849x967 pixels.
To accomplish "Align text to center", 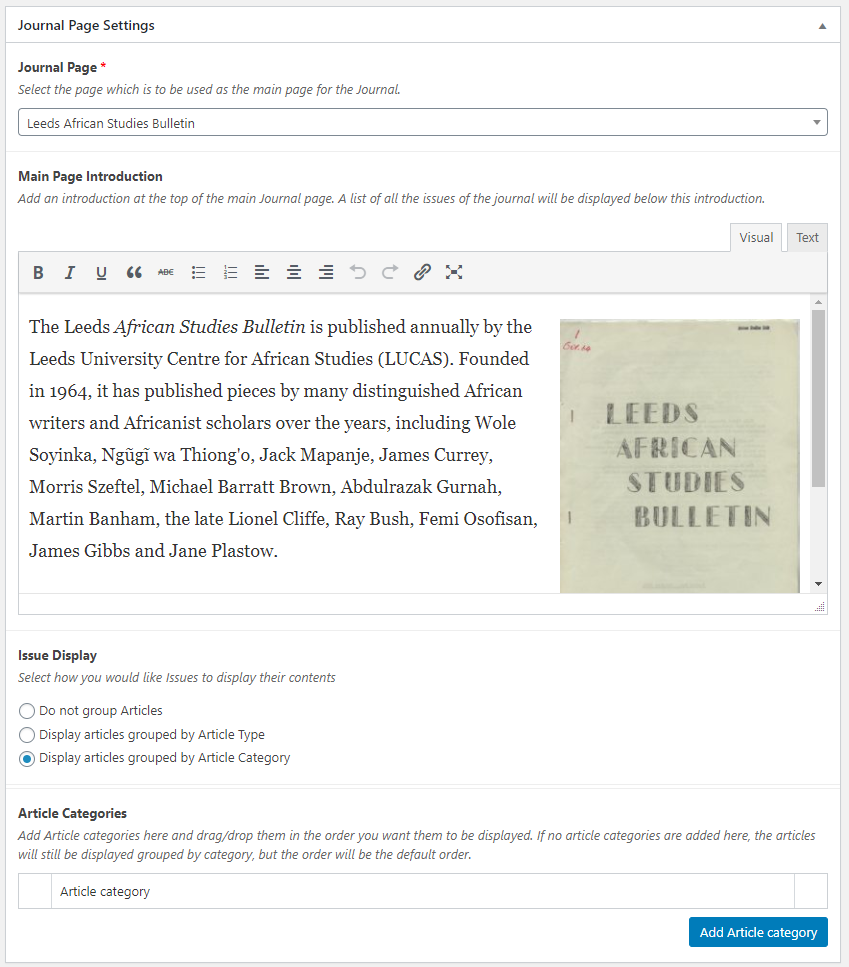I will click(294, 272).
